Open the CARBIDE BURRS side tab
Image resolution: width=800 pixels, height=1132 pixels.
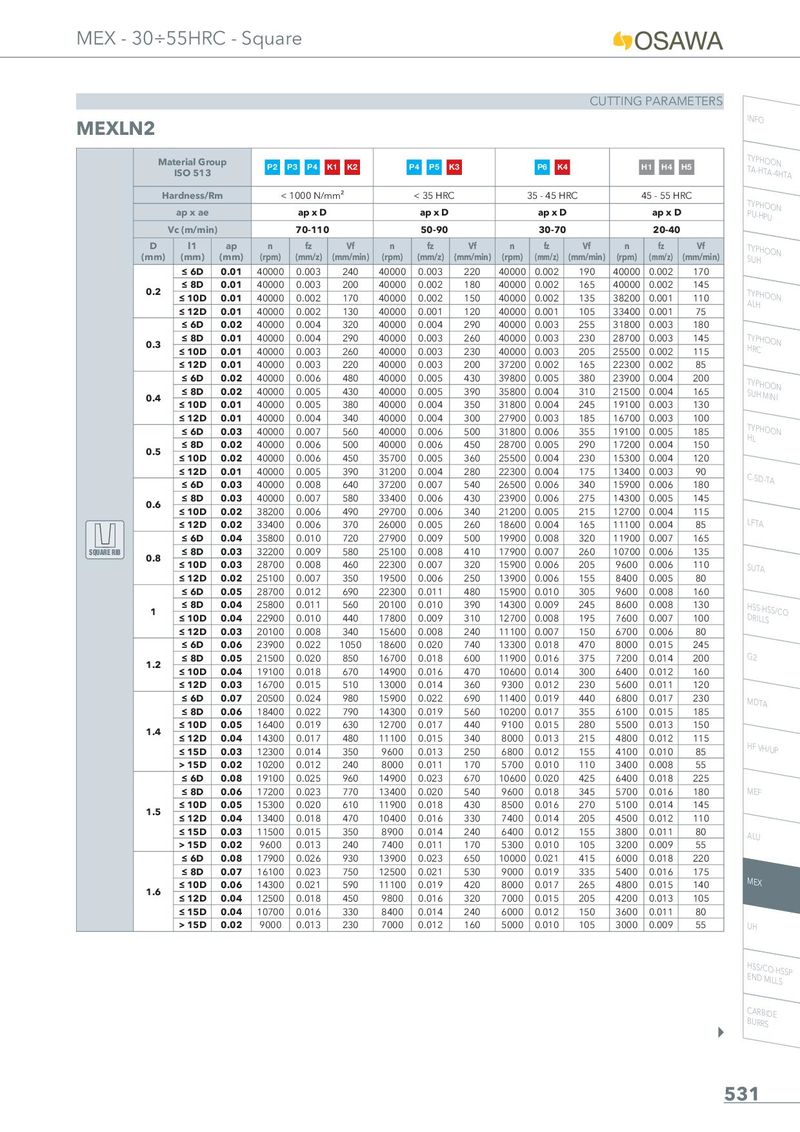pos(770,1017)
